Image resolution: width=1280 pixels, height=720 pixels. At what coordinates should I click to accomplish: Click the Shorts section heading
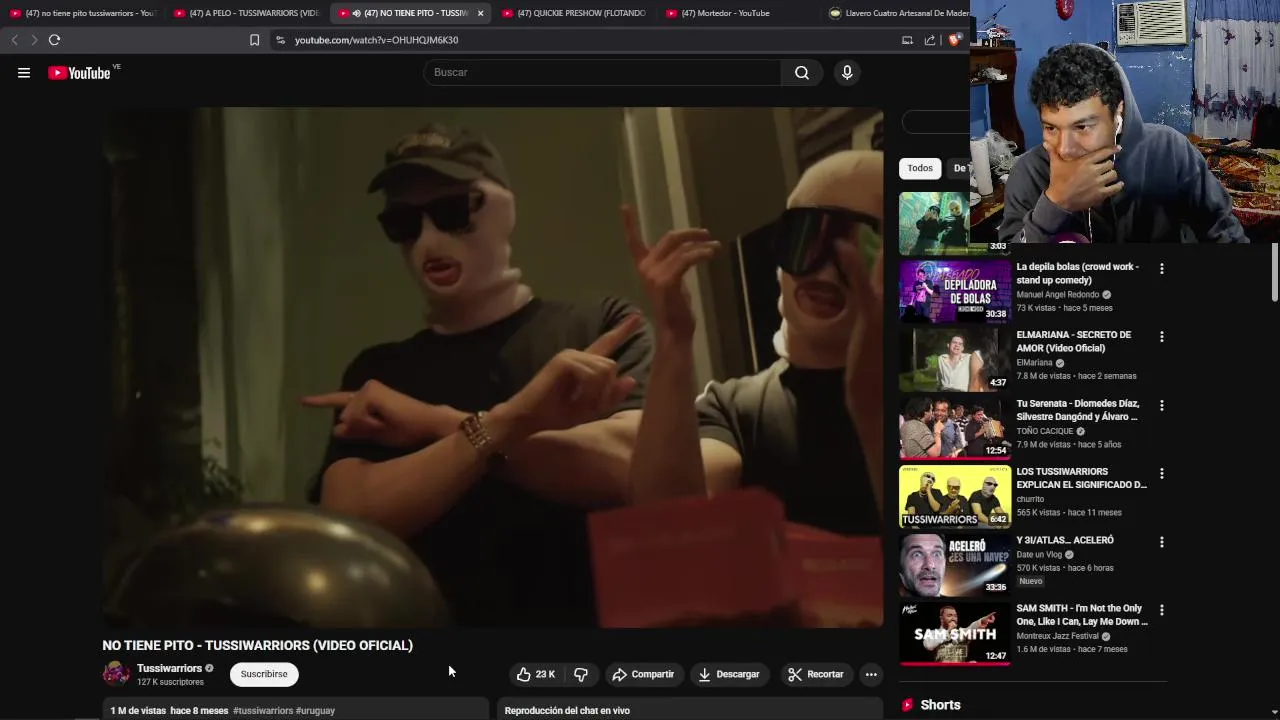point(940,705)
